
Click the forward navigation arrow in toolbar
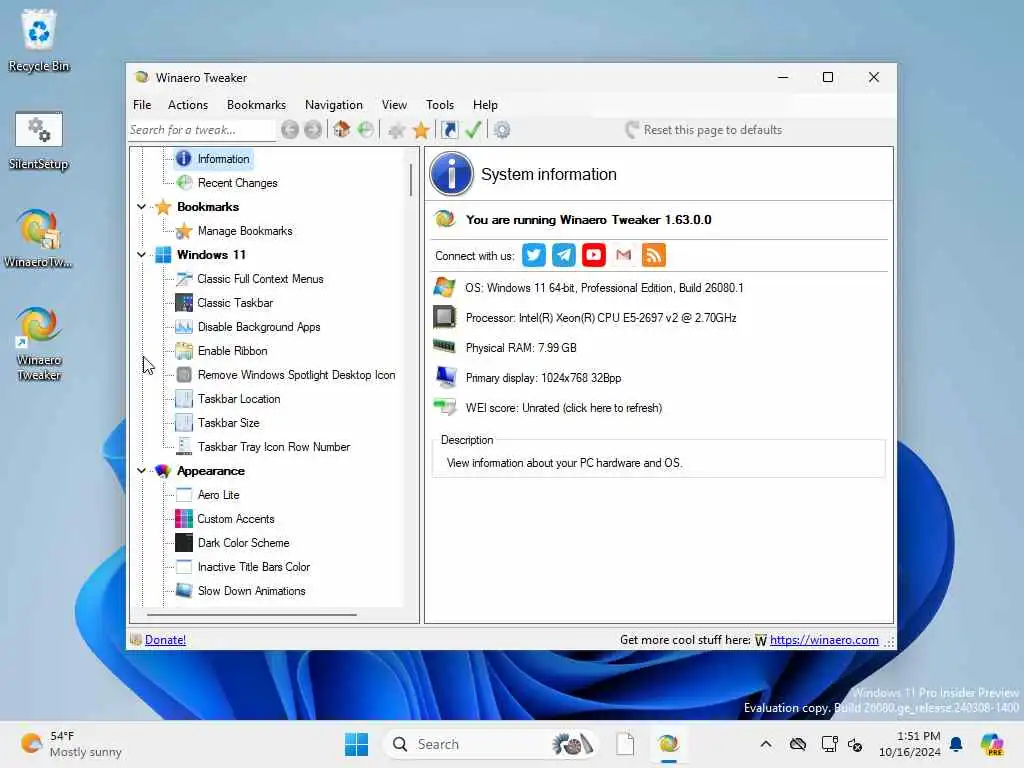point(313,130)
